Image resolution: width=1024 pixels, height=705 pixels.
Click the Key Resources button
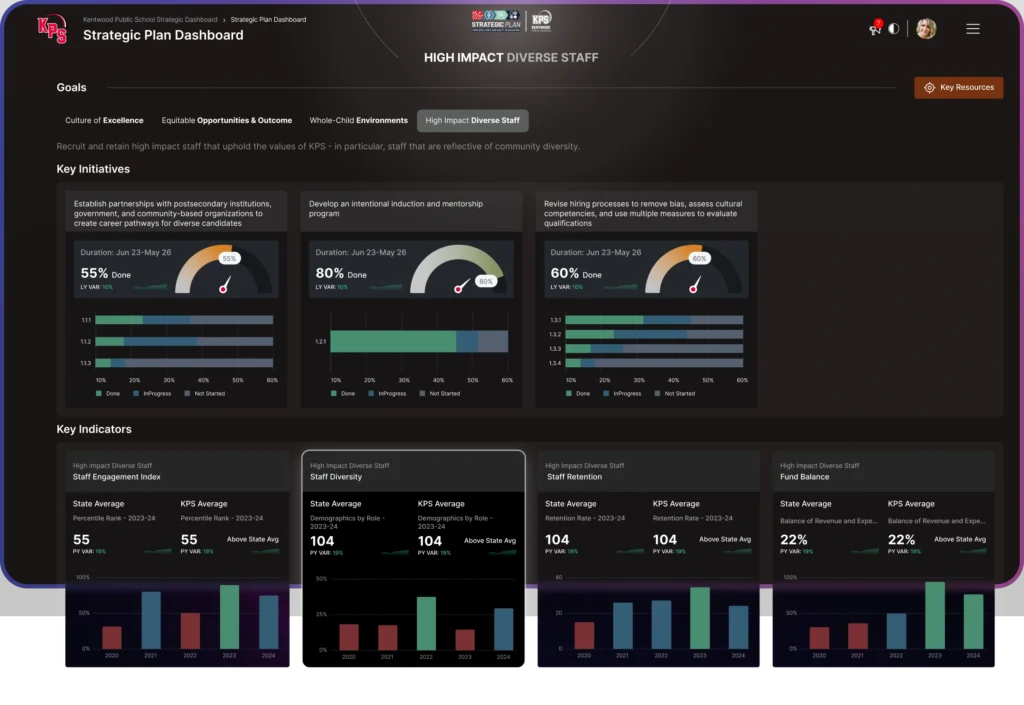tap(958, 88)
